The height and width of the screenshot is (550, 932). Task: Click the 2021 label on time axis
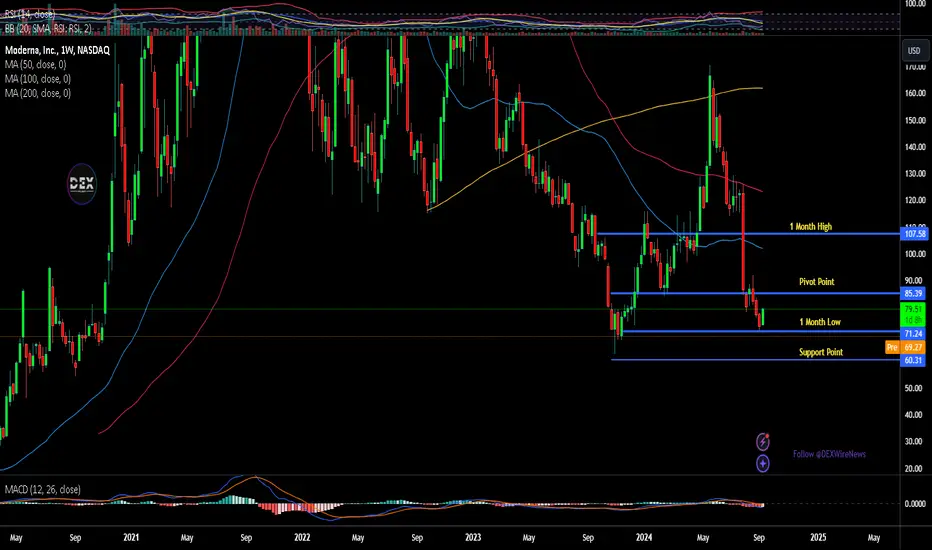coord(131,538)
